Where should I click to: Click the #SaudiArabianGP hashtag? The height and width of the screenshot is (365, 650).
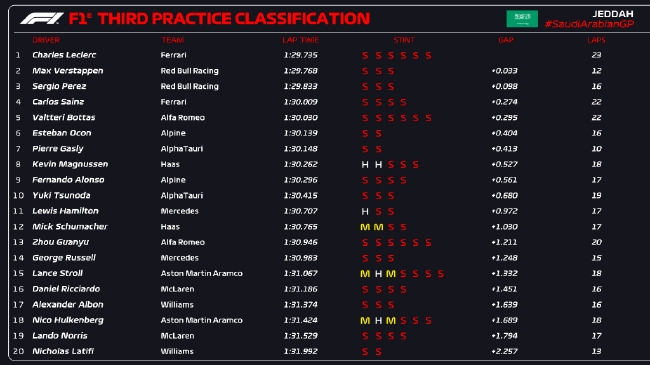[589, 24]
